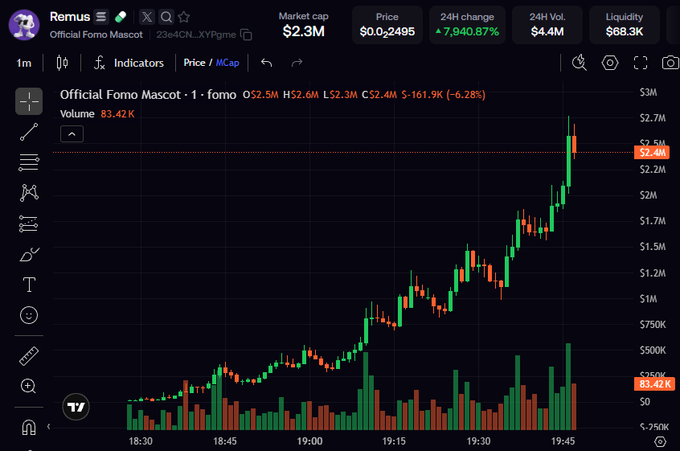Open chart settings hexagon icon
Viewport: 680px width, 451px height.
(x=610, y=63)
